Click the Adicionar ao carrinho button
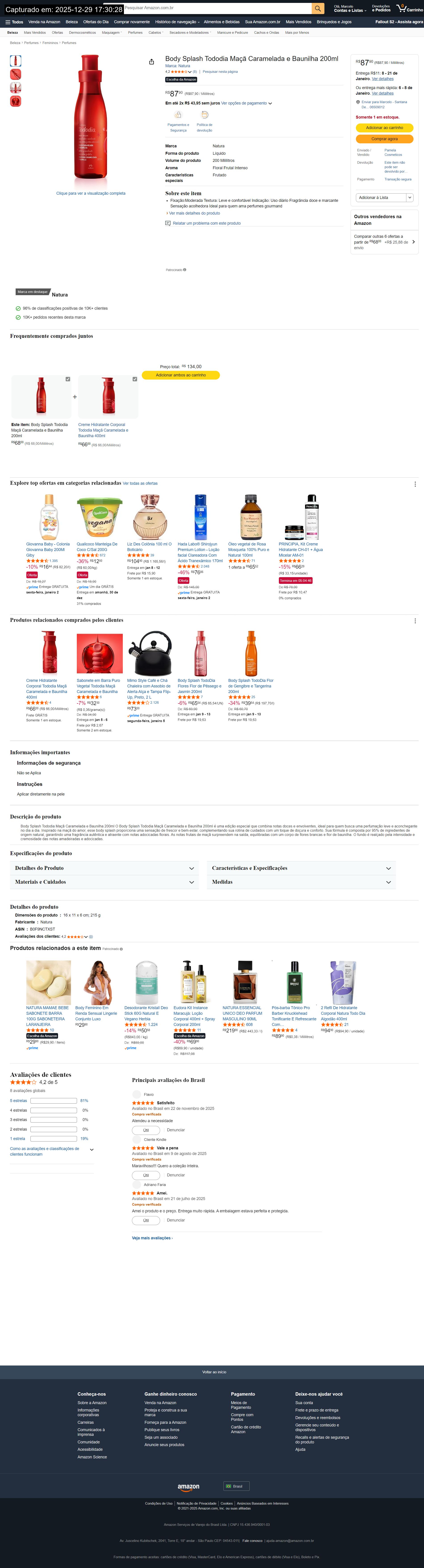 pyautogui.click(x=384, y=128)
